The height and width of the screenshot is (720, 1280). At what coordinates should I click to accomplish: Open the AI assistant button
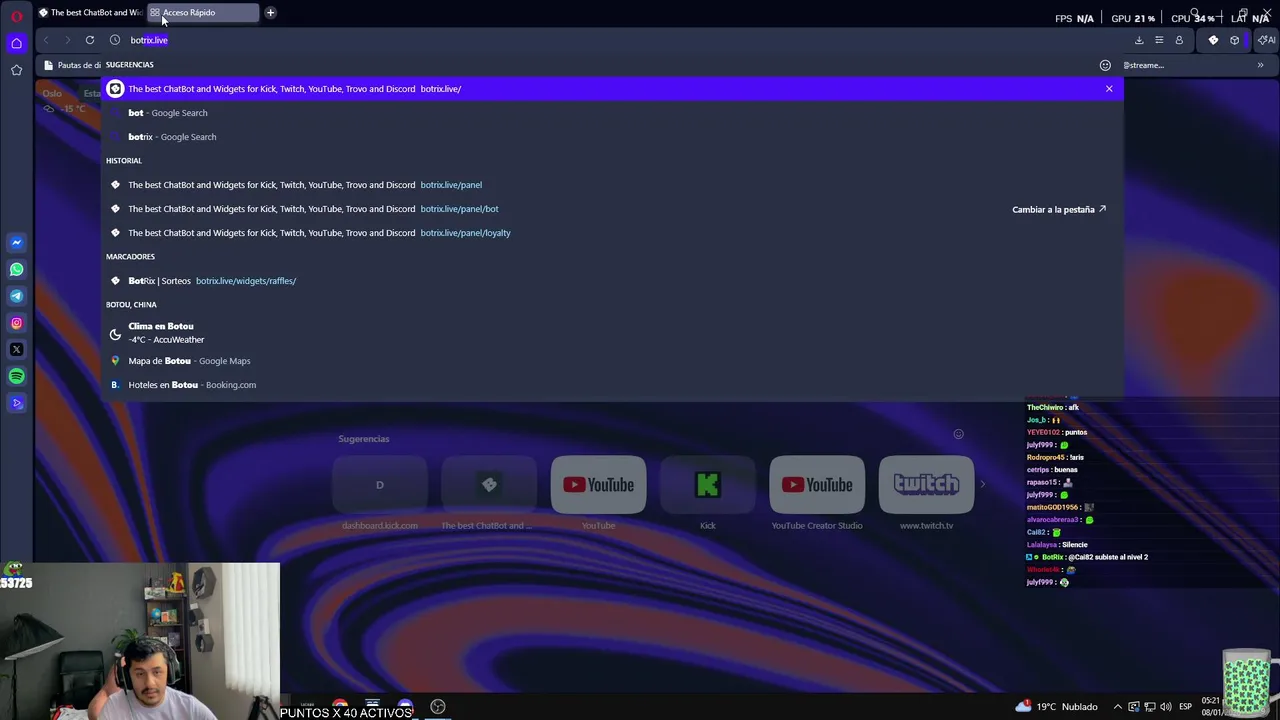click(x=1266, y=40)
